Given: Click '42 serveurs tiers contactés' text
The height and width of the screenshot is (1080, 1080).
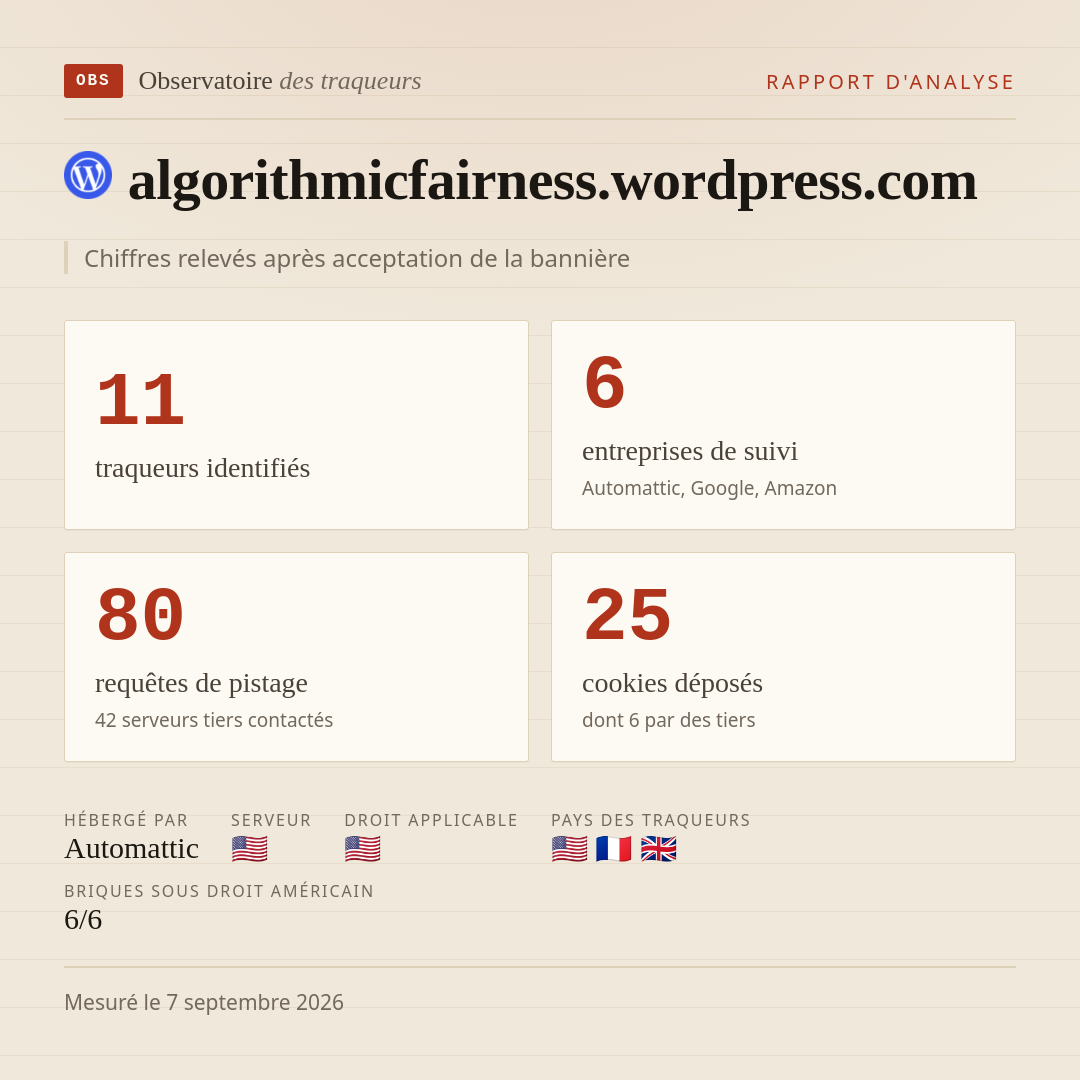Looking at the screenshot, I should (x=214, y=720).
